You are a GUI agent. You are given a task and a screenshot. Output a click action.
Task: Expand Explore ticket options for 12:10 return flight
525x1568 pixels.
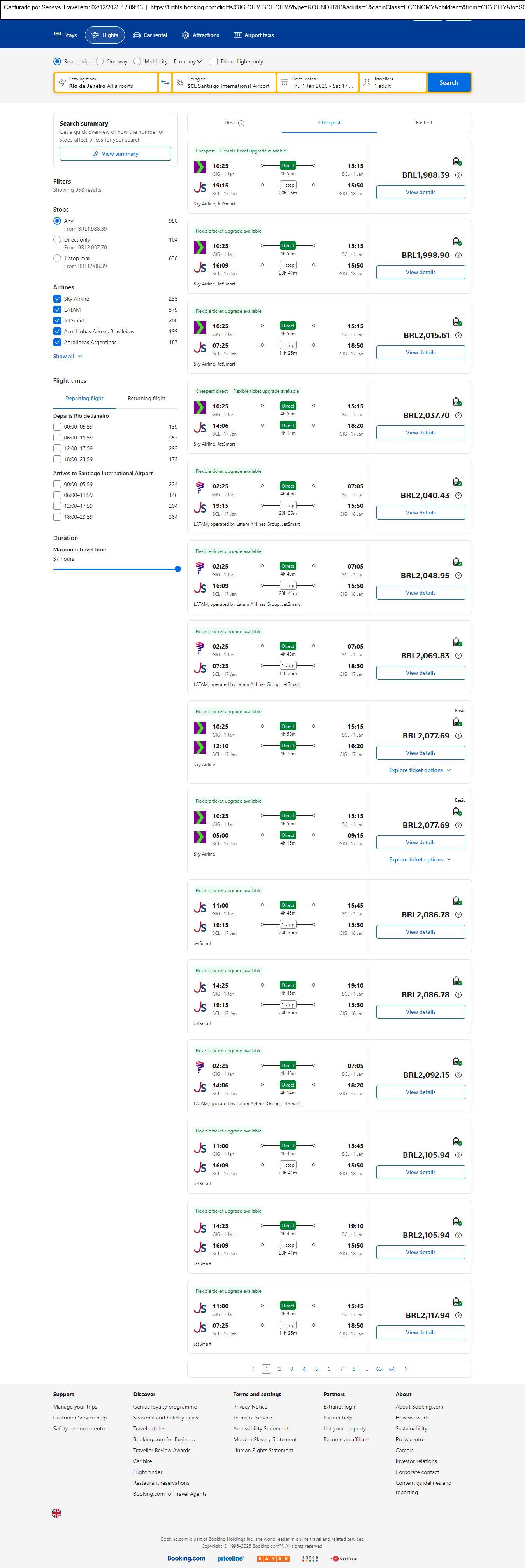[x=420, y=770]
